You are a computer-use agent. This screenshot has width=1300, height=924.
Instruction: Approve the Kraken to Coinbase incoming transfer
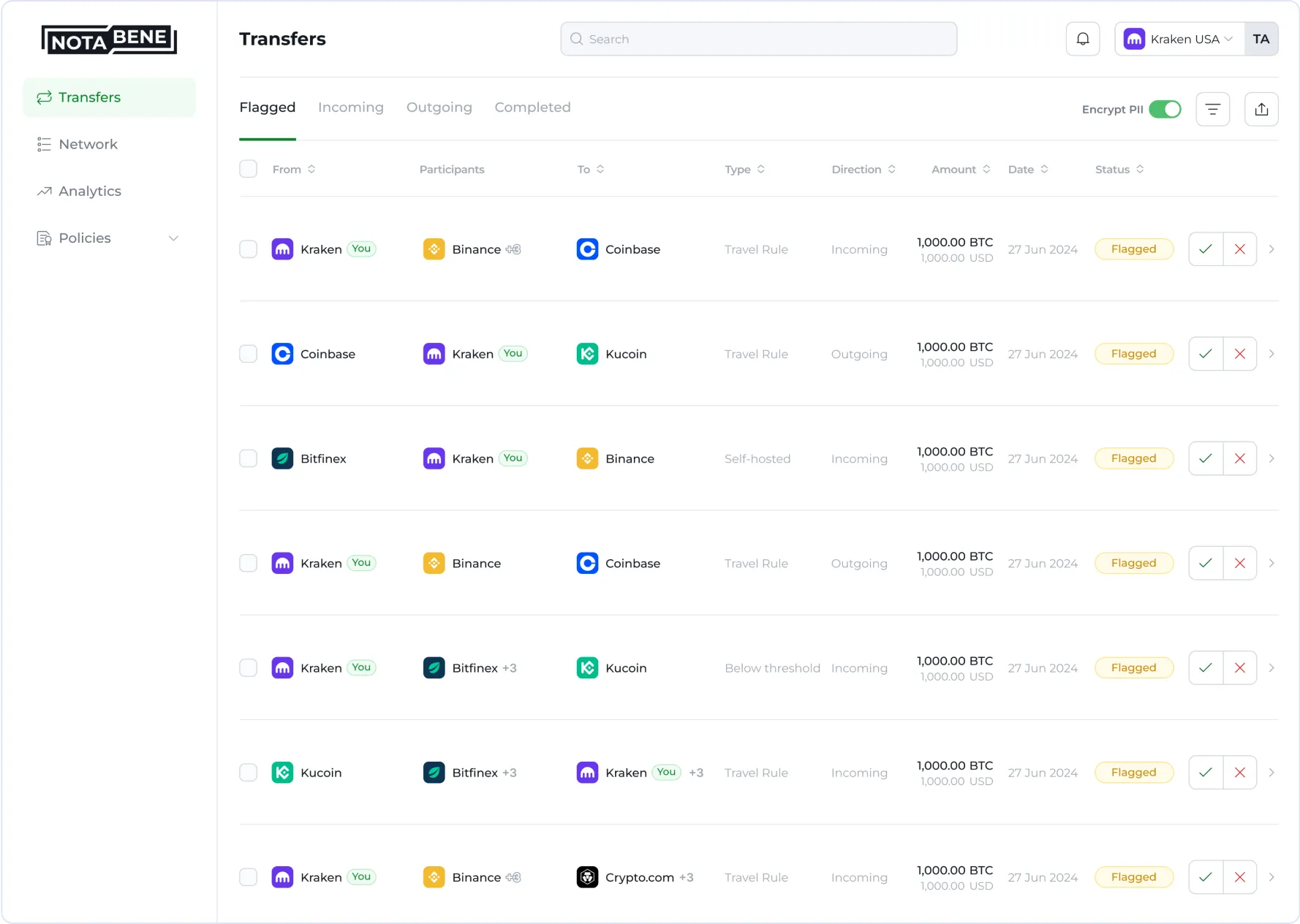[x=1206, y=249]
